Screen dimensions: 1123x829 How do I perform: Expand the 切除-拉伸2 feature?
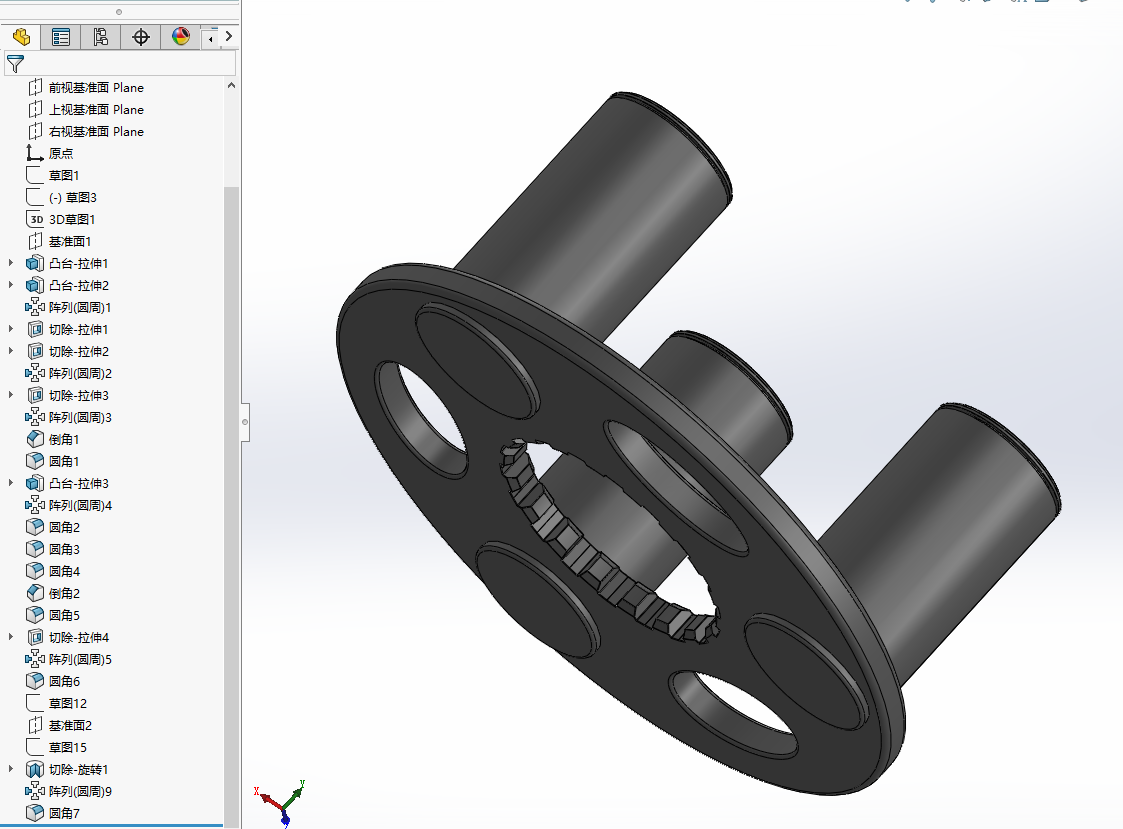11,351
